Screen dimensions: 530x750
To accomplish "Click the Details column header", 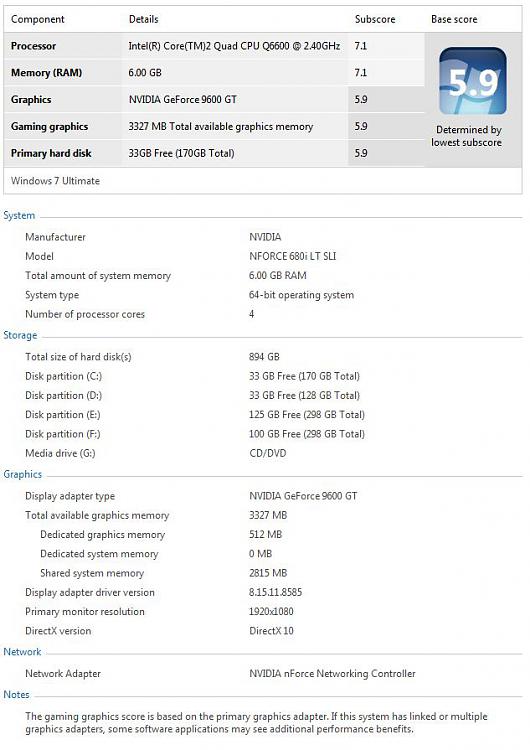I will pyautogui.click(x=144, y=19).
